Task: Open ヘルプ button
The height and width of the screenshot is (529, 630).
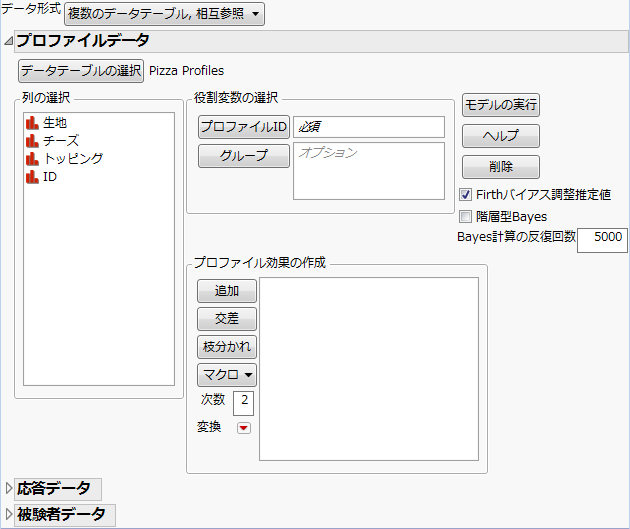Action: (501, 136)
